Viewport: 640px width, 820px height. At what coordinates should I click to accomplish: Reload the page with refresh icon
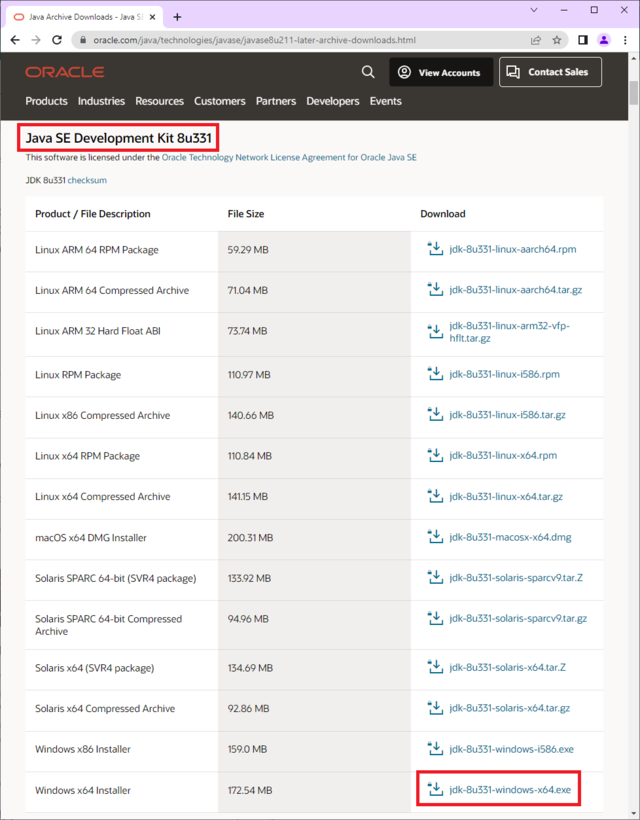click(57, 40)
